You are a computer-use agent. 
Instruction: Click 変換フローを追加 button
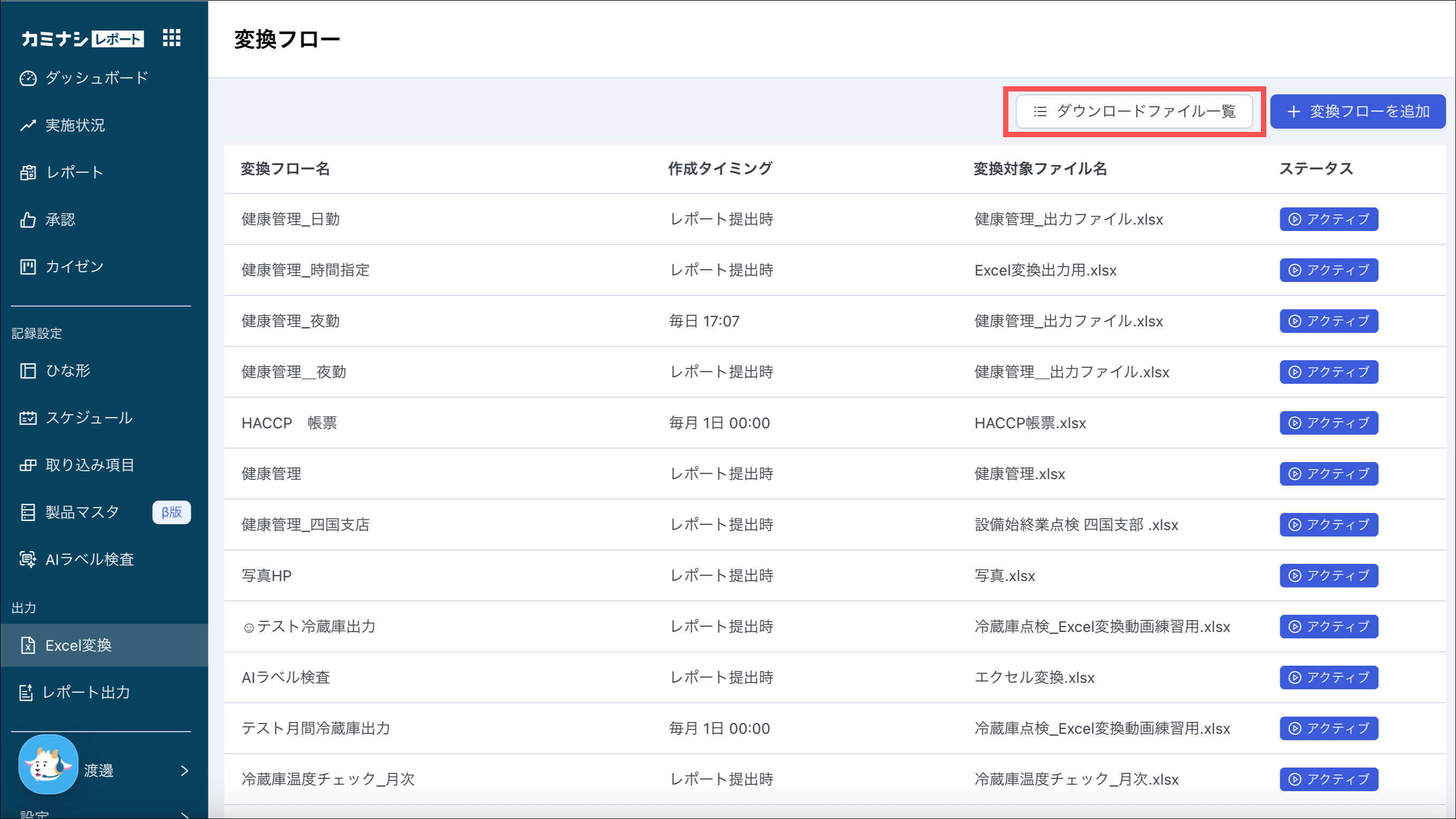coord(1357,111)
